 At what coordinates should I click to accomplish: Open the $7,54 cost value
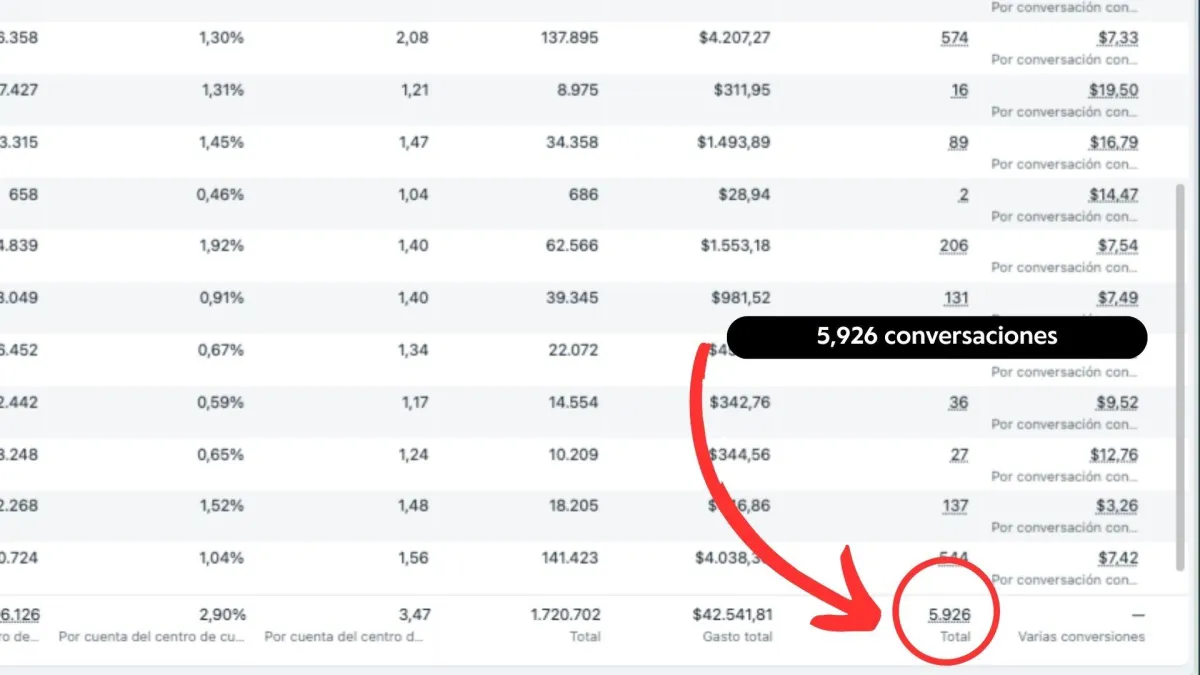click(x=1117, y=246)
